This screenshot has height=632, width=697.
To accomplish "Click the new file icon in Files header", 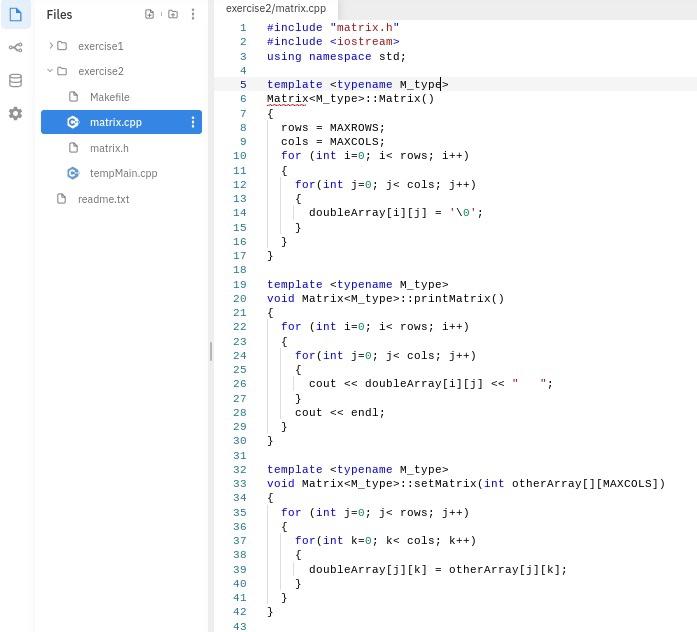I will pos(150,14).
